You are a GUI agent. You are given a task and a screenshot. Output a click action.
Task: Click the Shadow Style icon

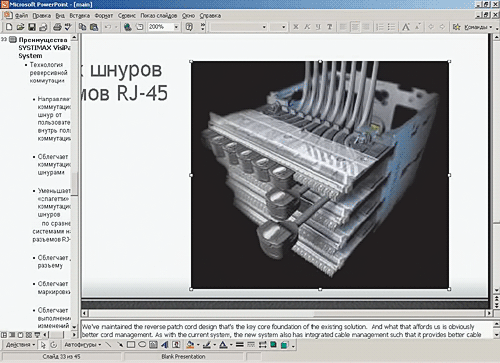273,345
